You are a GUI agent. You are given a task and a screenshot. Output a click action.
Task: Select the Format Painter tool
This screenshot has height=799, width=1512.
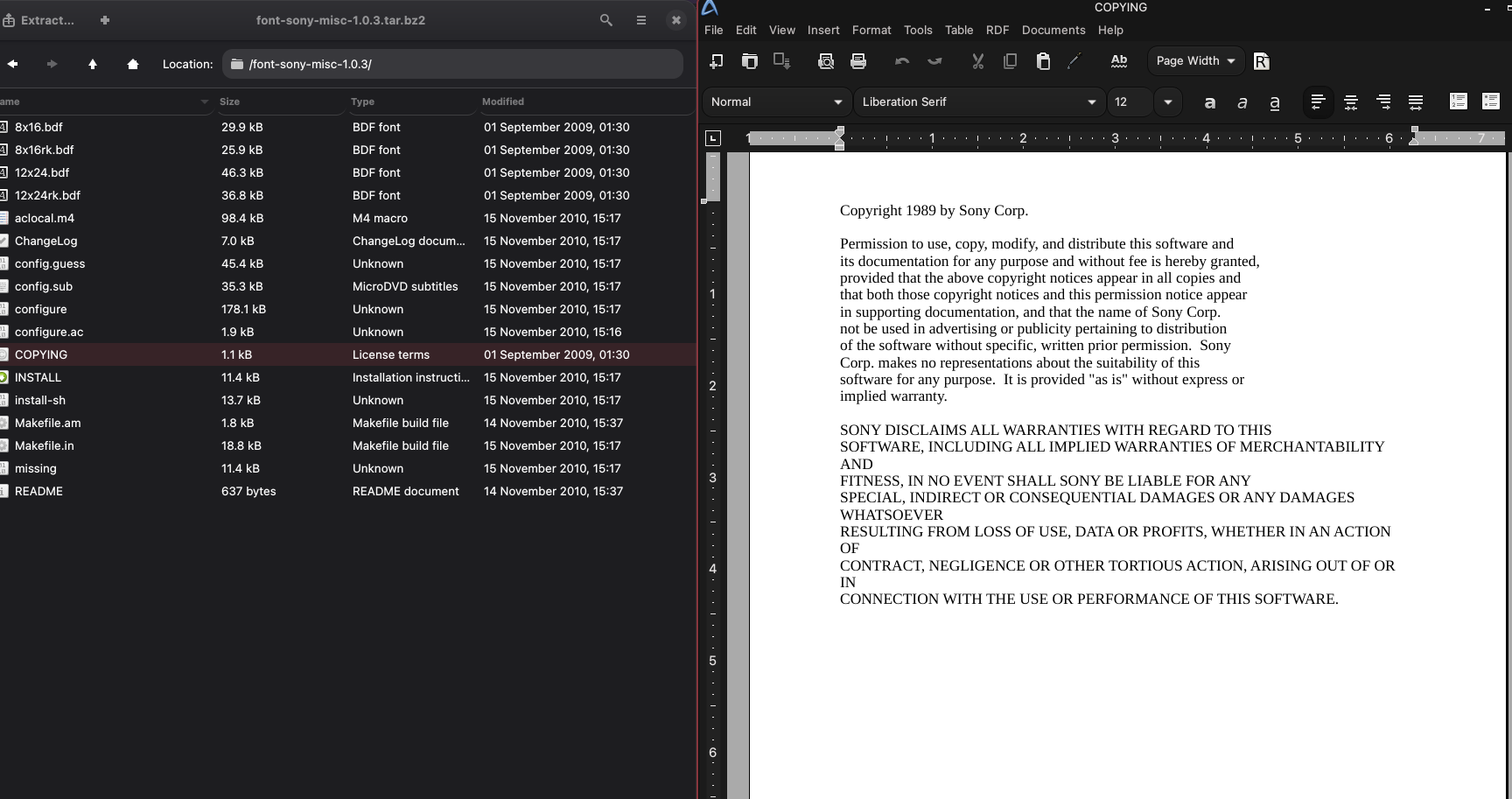click(x=1074, y=61)
